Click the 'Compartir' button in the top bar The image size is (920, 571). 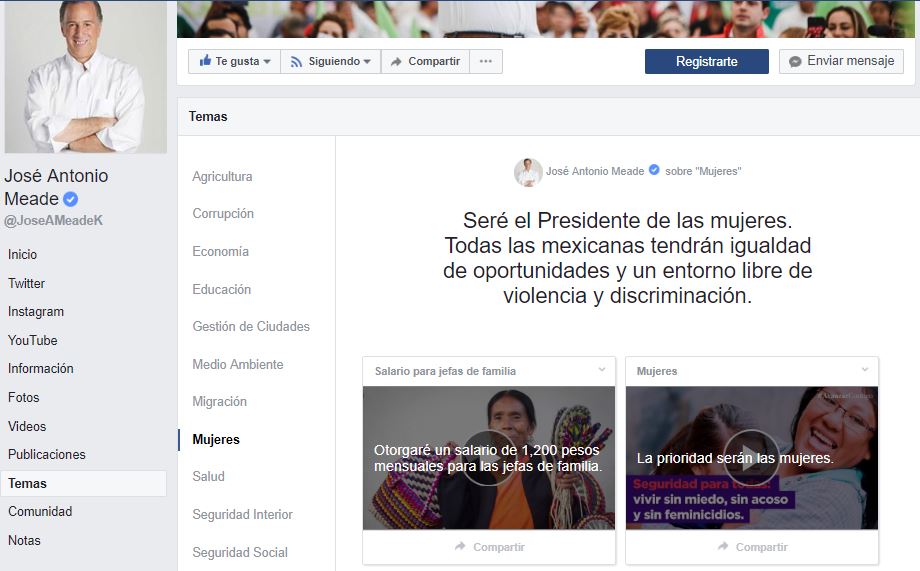(x=425, y=61)
